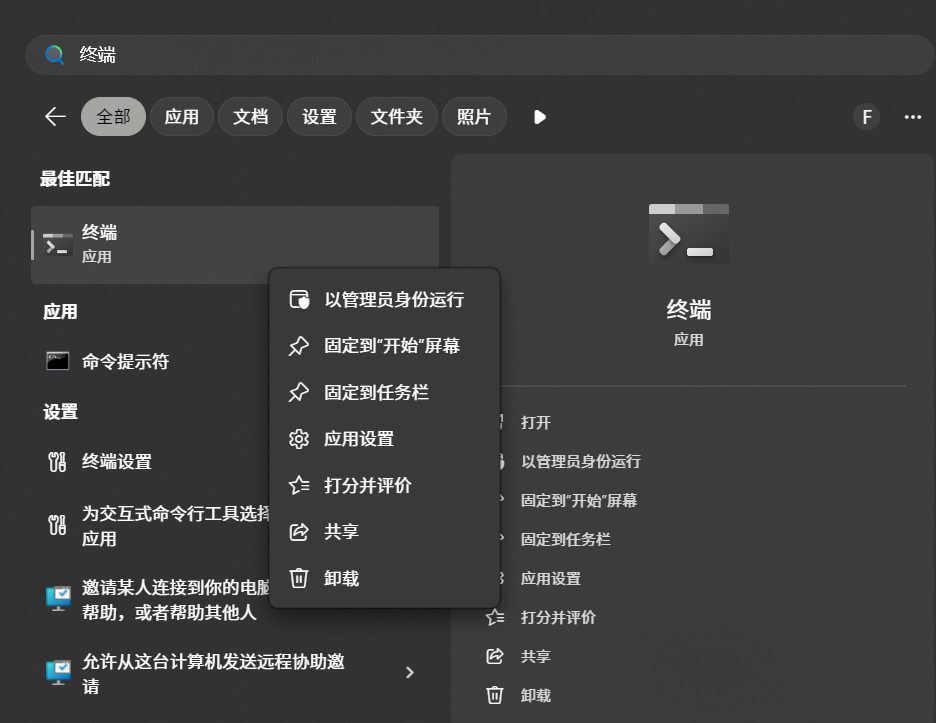This screenshot has height=723, width=936.
Task: Click the trash icon beside 卸载 in right panel
Action: tap(495, 695)
